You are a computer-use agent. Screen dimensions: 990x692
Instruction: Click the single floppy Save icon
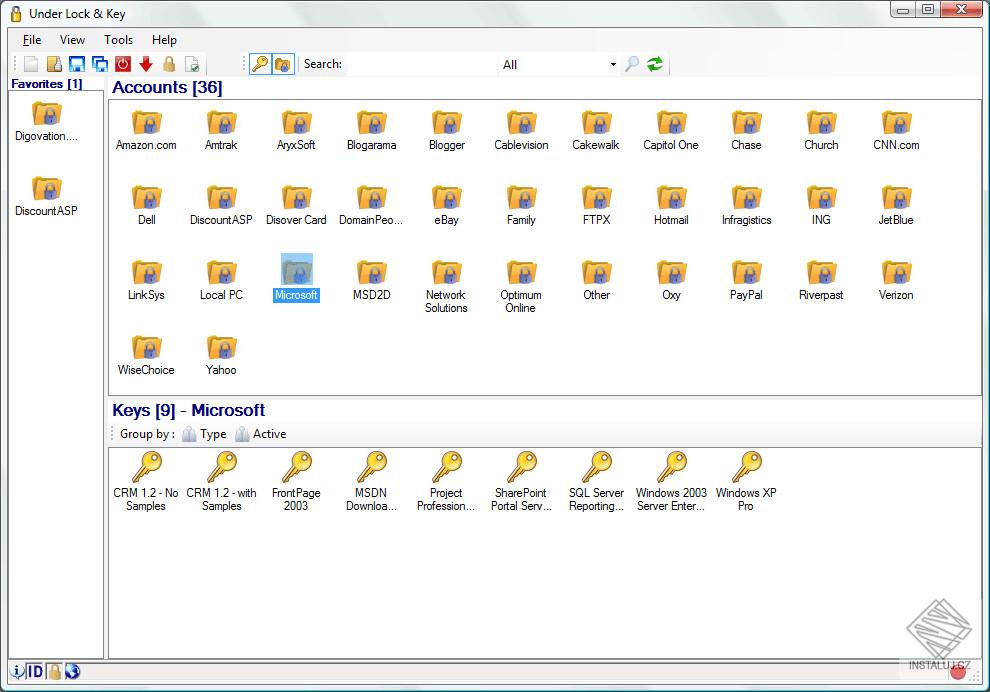click(77, 64)
